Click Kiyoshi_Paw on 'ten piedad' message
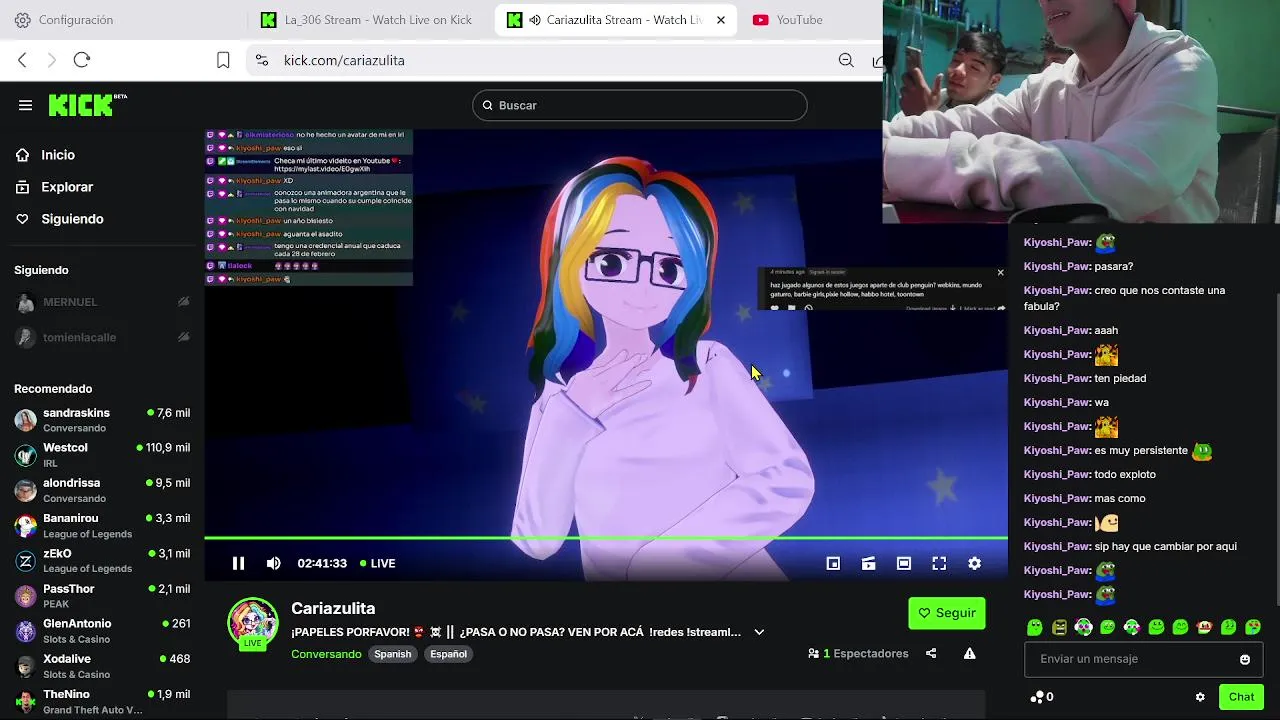 (x=1057, y=378)
